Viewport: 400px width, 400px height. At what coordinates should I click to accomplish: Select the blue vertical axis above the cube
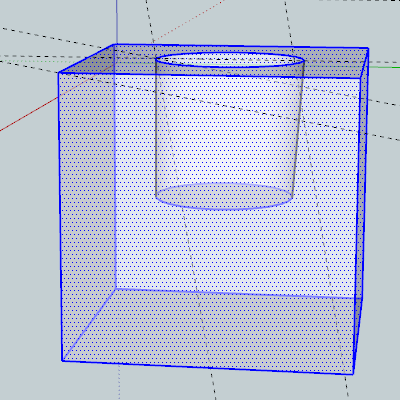click(117, 22)
